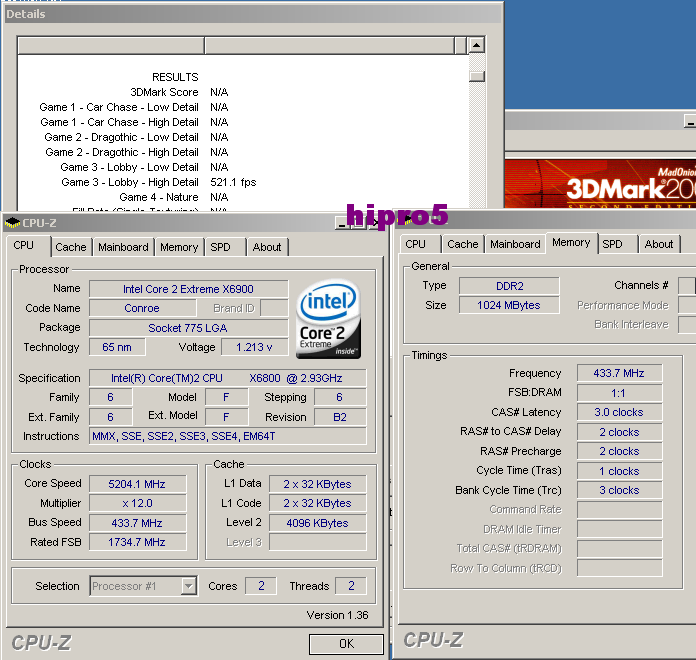Open the SPD tab in left CPU-Z window

point(225,247)
